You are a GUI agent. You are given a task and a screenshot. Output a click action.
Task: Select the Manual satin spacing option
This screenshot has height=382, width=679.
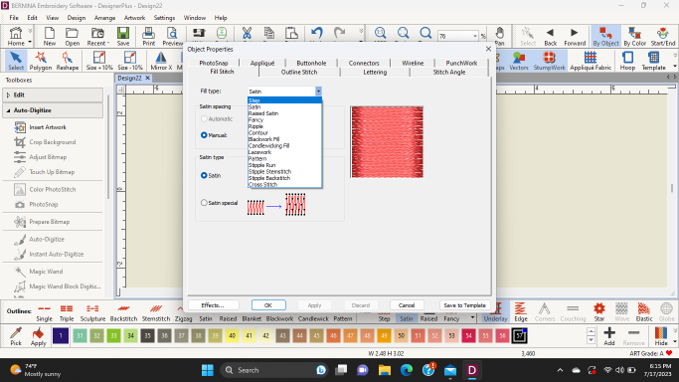(204, 135)
